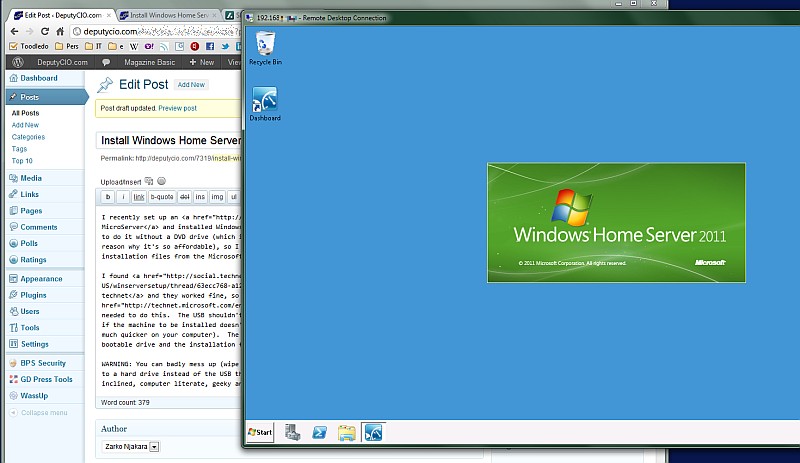800x463 pixels.
Task: Insert a link with the link button
Action: click(x=139, y=197)
